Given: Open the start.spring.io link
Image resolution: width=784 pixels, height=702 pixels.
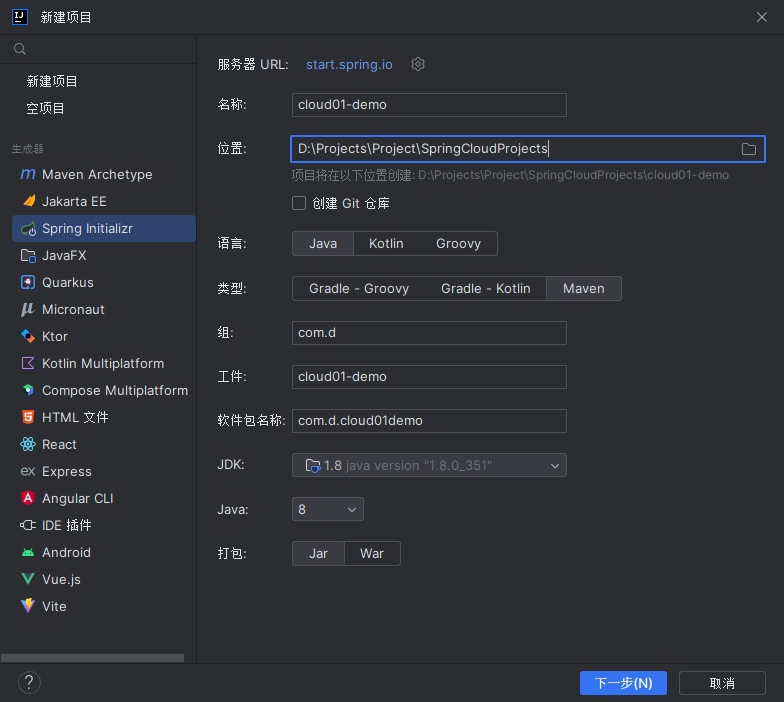Looking at the screenshot, I should pyautogui.click(x=349, y=64).
